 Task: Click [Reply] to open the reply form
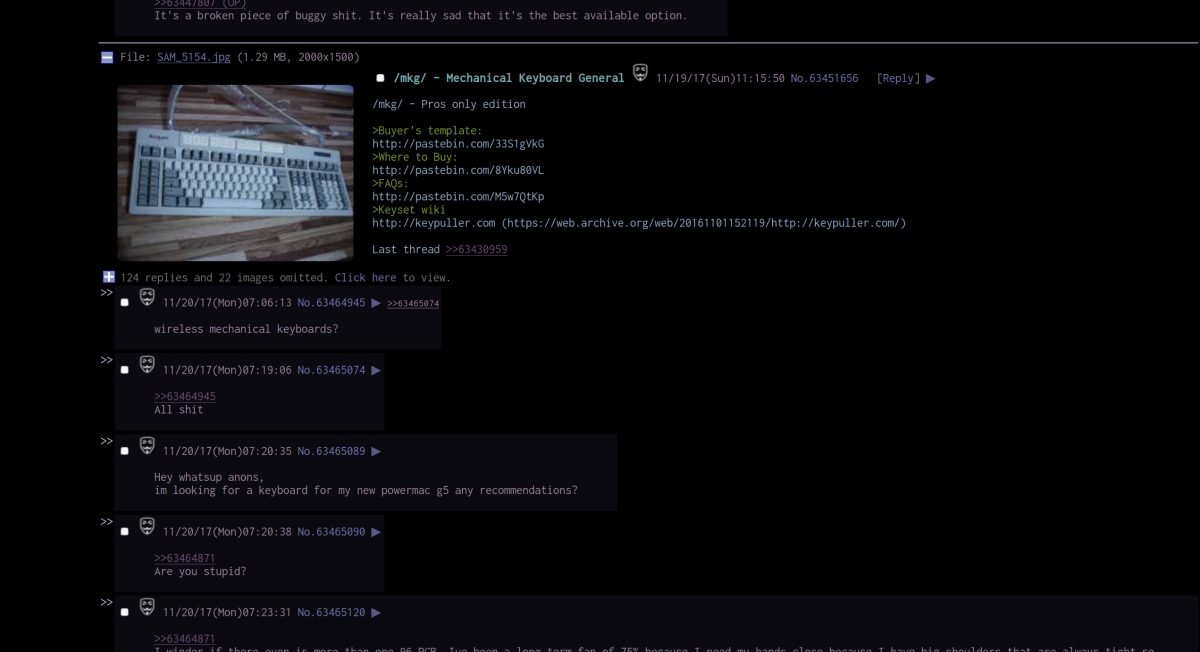pyautogui.click(x=897, y=78)
